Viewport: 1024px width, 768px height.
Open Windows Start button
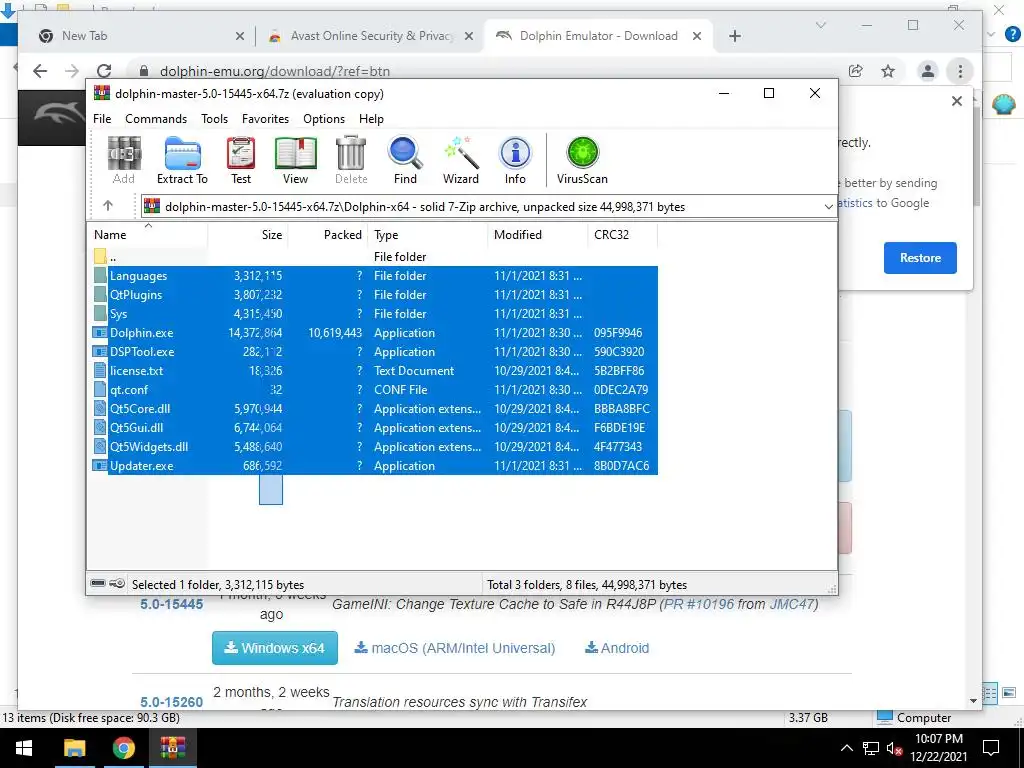[24, 748]
